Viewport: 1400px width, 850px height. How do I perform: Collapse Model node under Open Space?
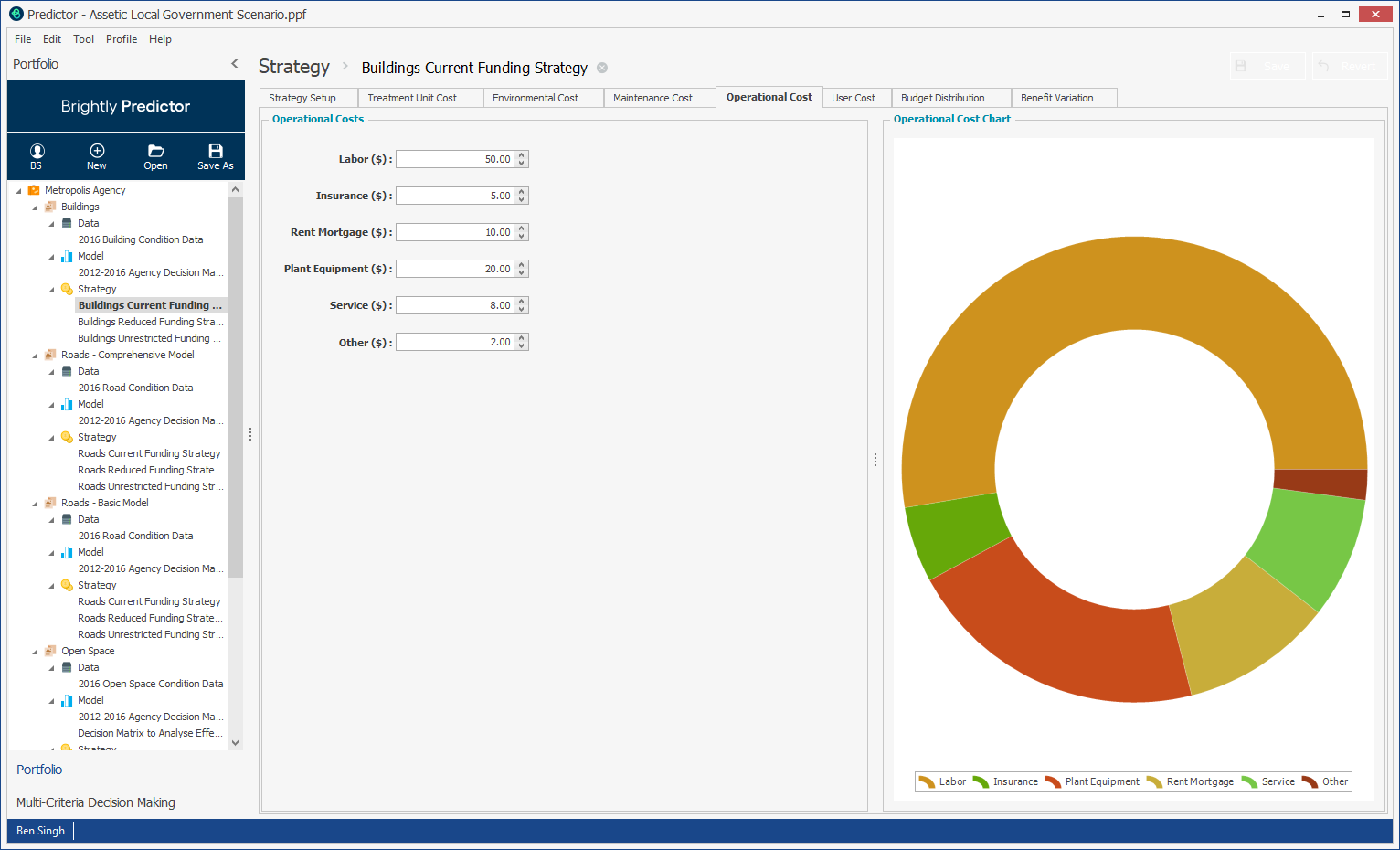click(x=51, y=701)
